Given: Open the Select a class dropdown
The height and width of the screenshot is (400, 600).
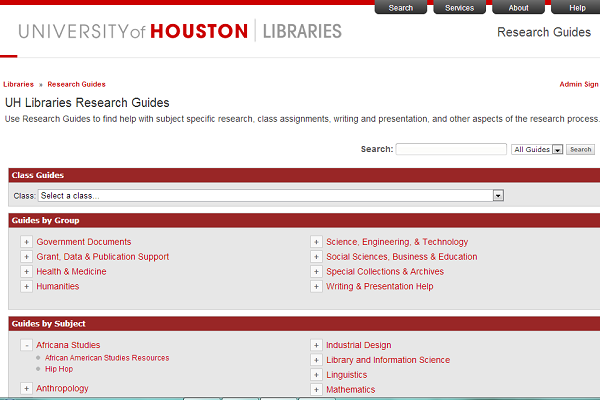Looking at the screenshot, I should [271, 196].
